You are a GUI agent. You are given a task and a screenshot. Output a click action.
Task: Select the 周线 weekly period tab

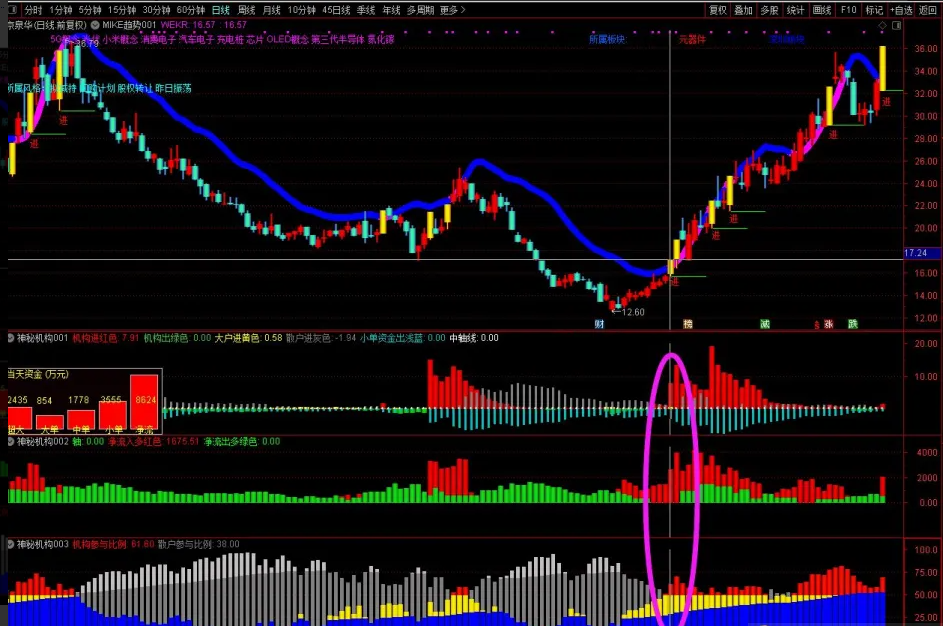pyautogui.click(x=247, y=10)
